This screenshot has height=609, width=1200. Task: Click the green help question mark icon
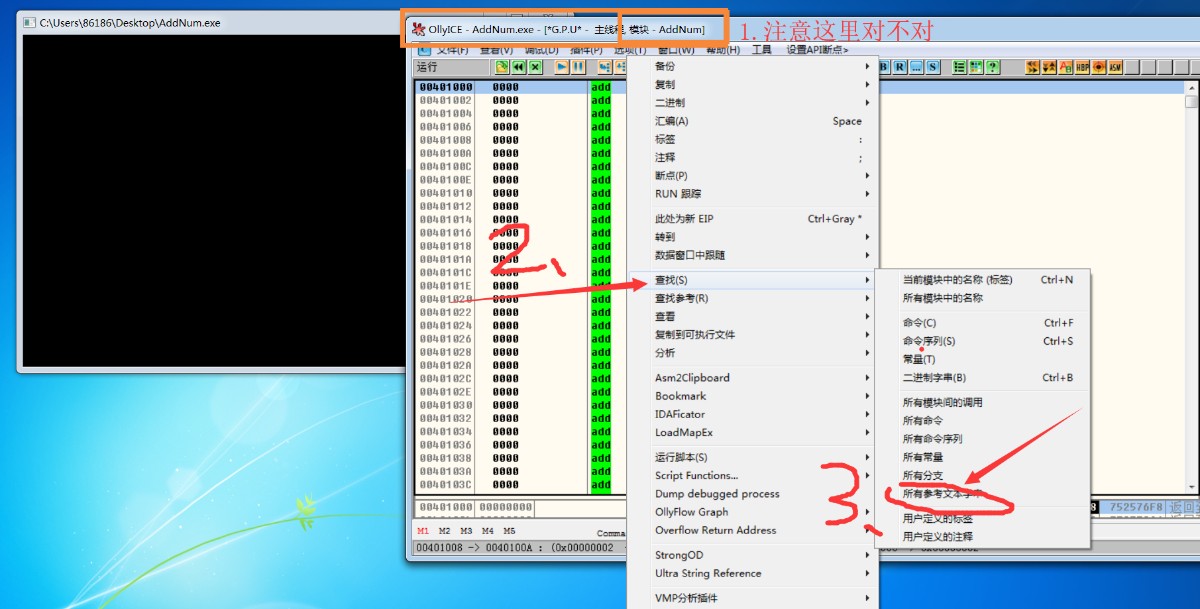(992, 67)
